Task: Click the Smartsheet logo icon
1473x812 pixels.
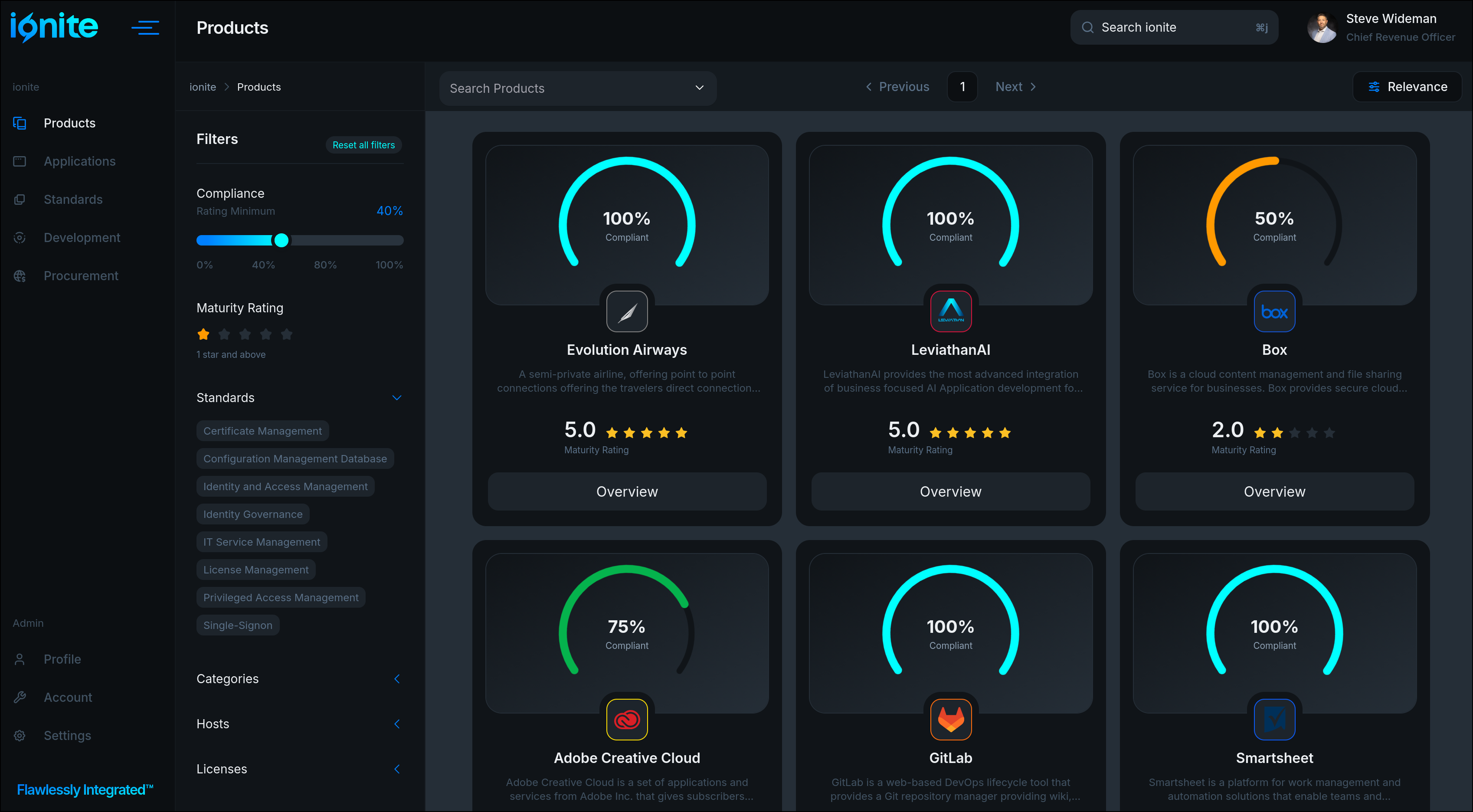Action: (x=1274, y=719)
